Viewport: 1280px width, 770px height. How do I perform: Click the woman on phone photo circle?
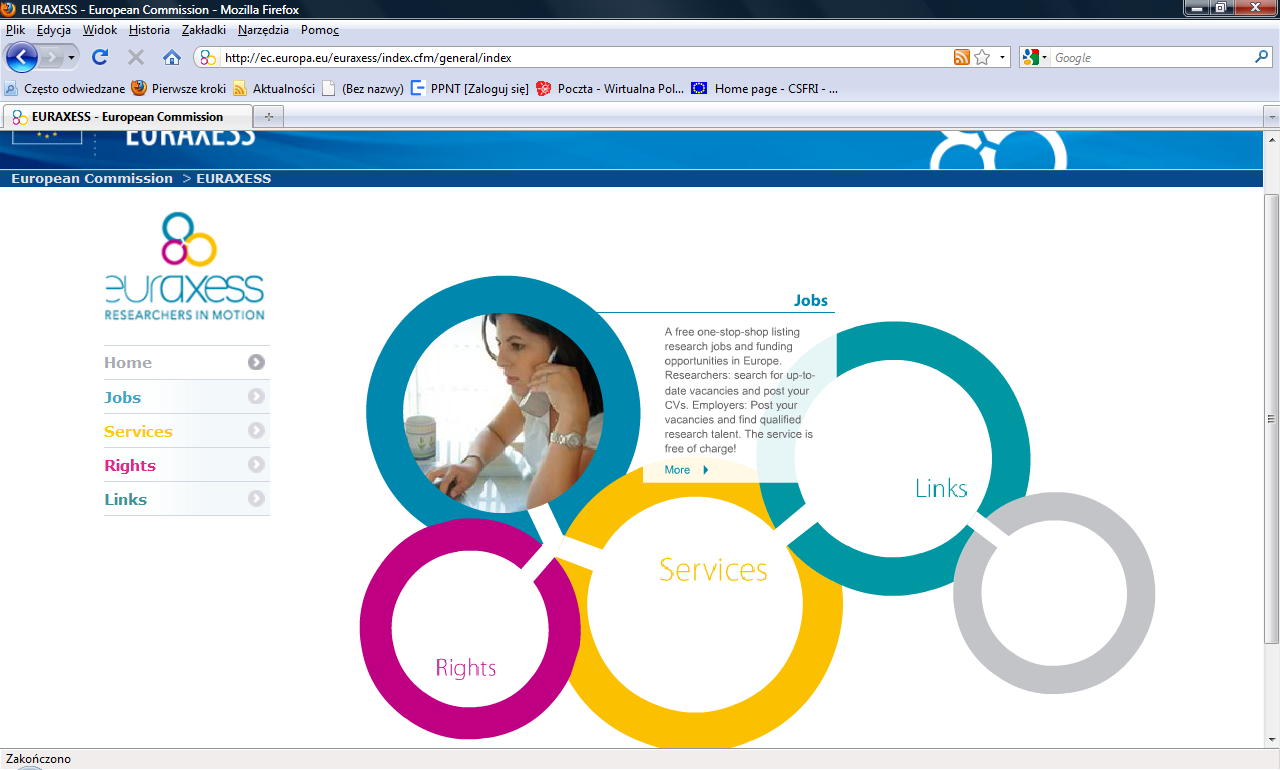503,413
